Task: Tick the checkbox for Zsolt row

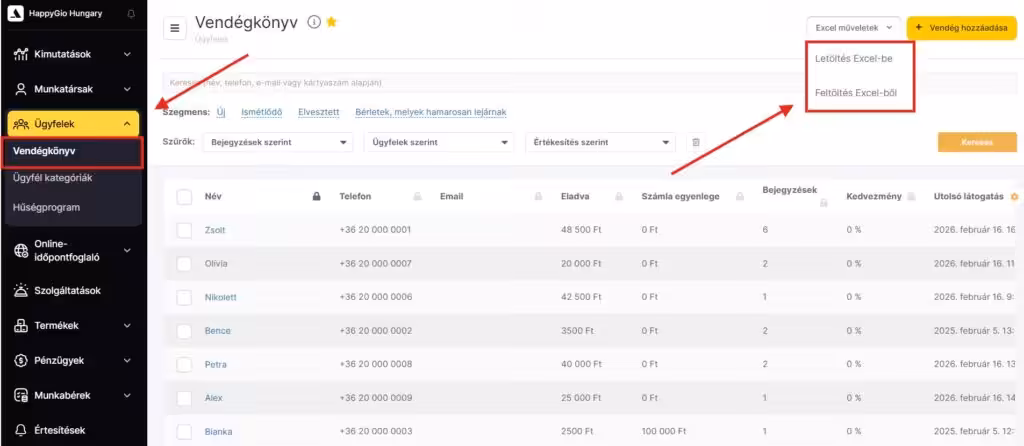Action: pos(184,230)
